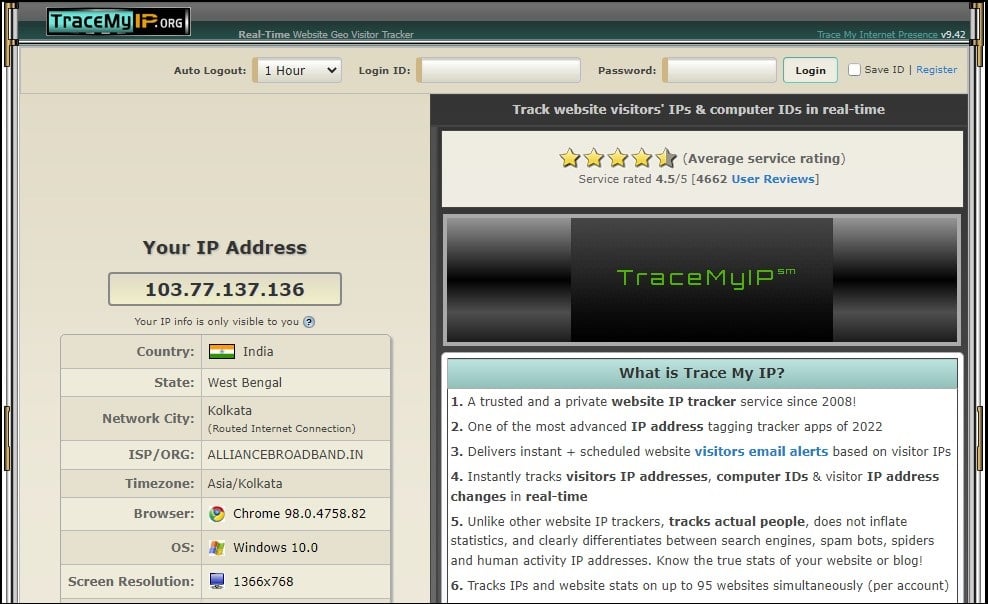
Task: Click the '(Average service rating)' label
Action: [x=764, y=159]
